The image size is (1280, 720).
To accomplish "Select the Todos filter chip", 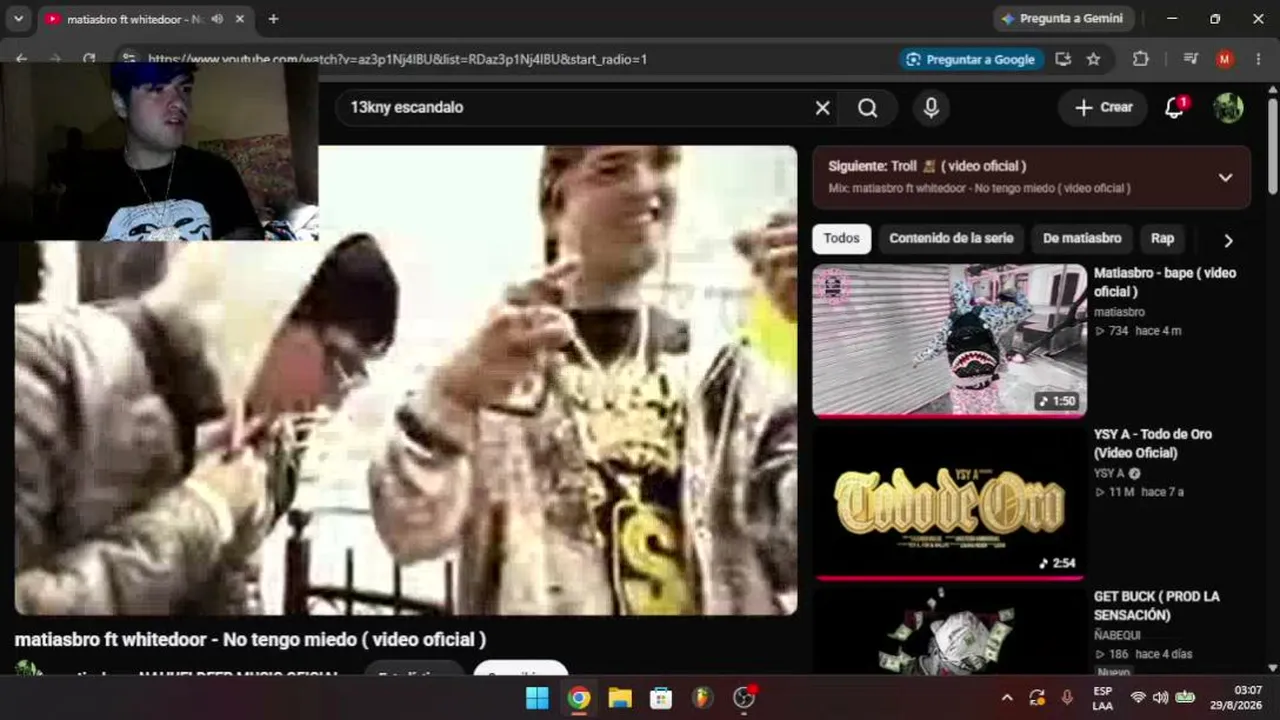I will (841, 238).
